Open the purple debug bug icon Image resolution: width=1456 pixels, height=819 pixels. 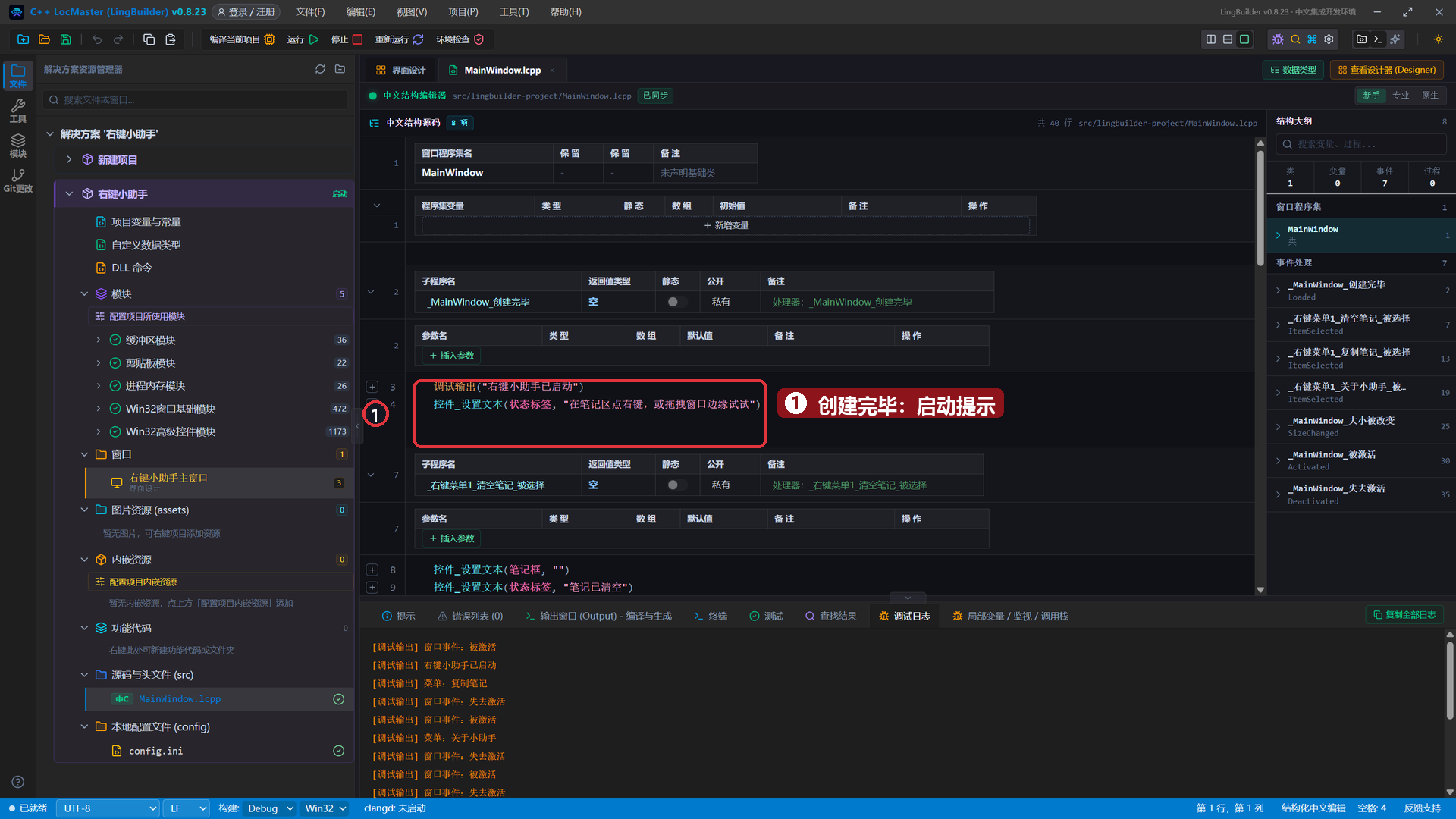point(1279,39)
